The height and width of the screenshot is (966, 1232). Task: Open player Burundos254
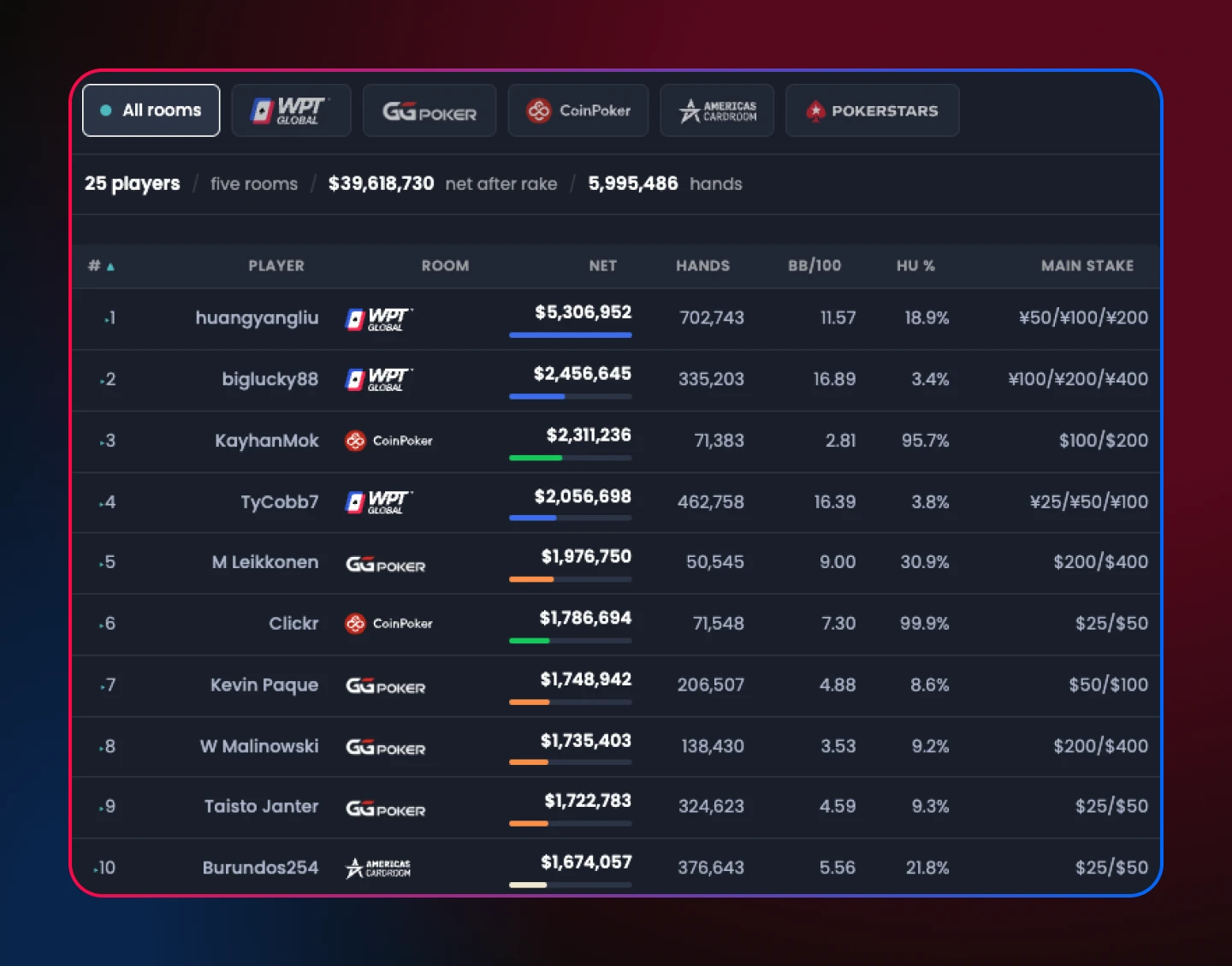pyautogui.click(x=260, y=868)
